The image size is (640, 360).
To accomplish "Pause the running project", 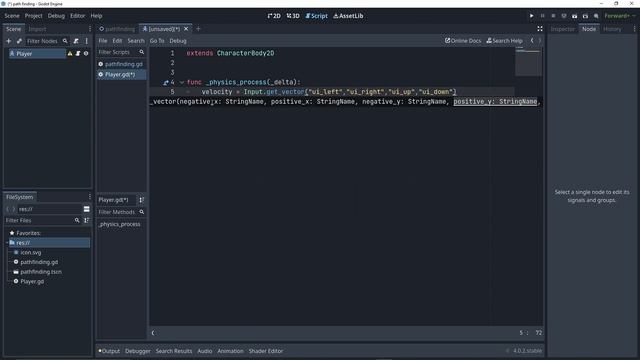I will pos(542,16).
